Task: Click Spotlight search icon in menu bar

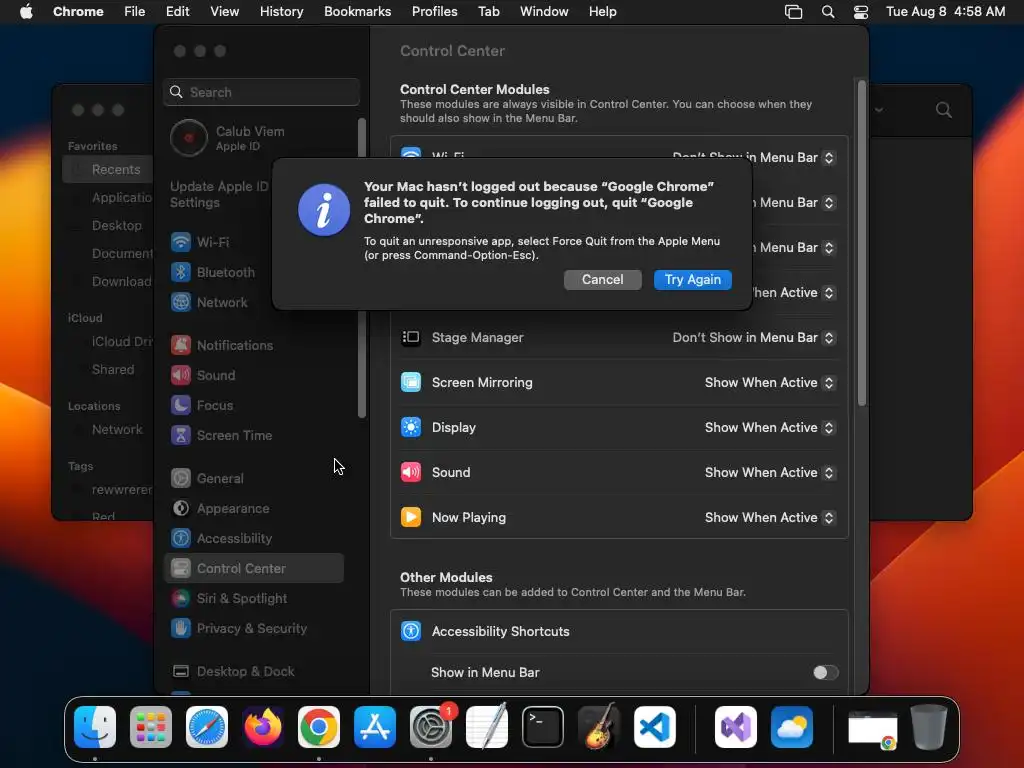Action: point(827,12)
